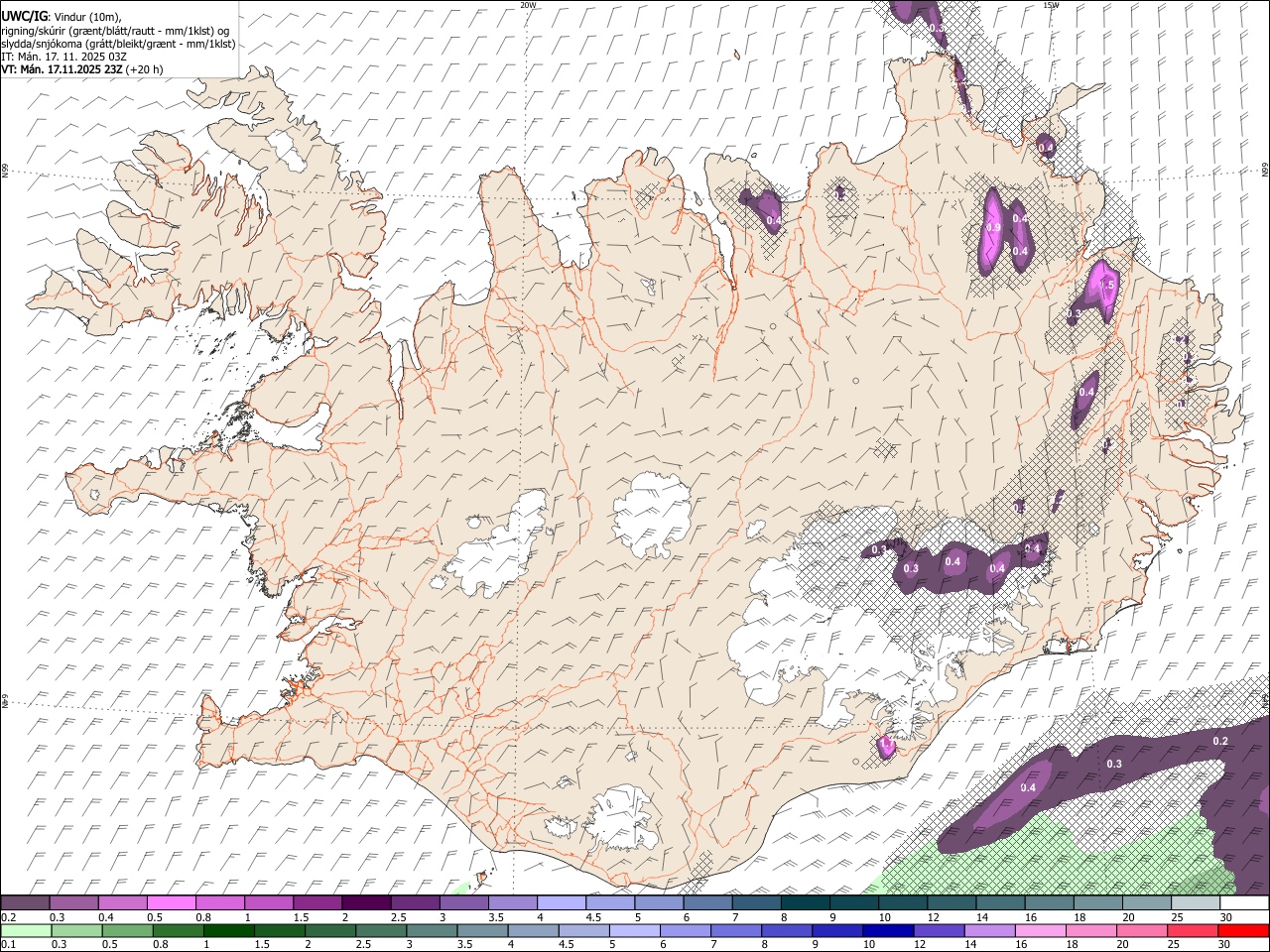The image size is (1270, 952).
Task: Click lower legend pale green swatch between 0.1 and 0.3
Action: coord(26,930)
